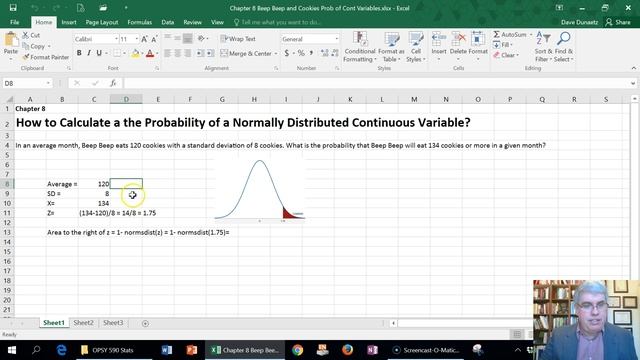Open Find & Select menu
The height and width of the screenshot is (360, 640).
564,47
